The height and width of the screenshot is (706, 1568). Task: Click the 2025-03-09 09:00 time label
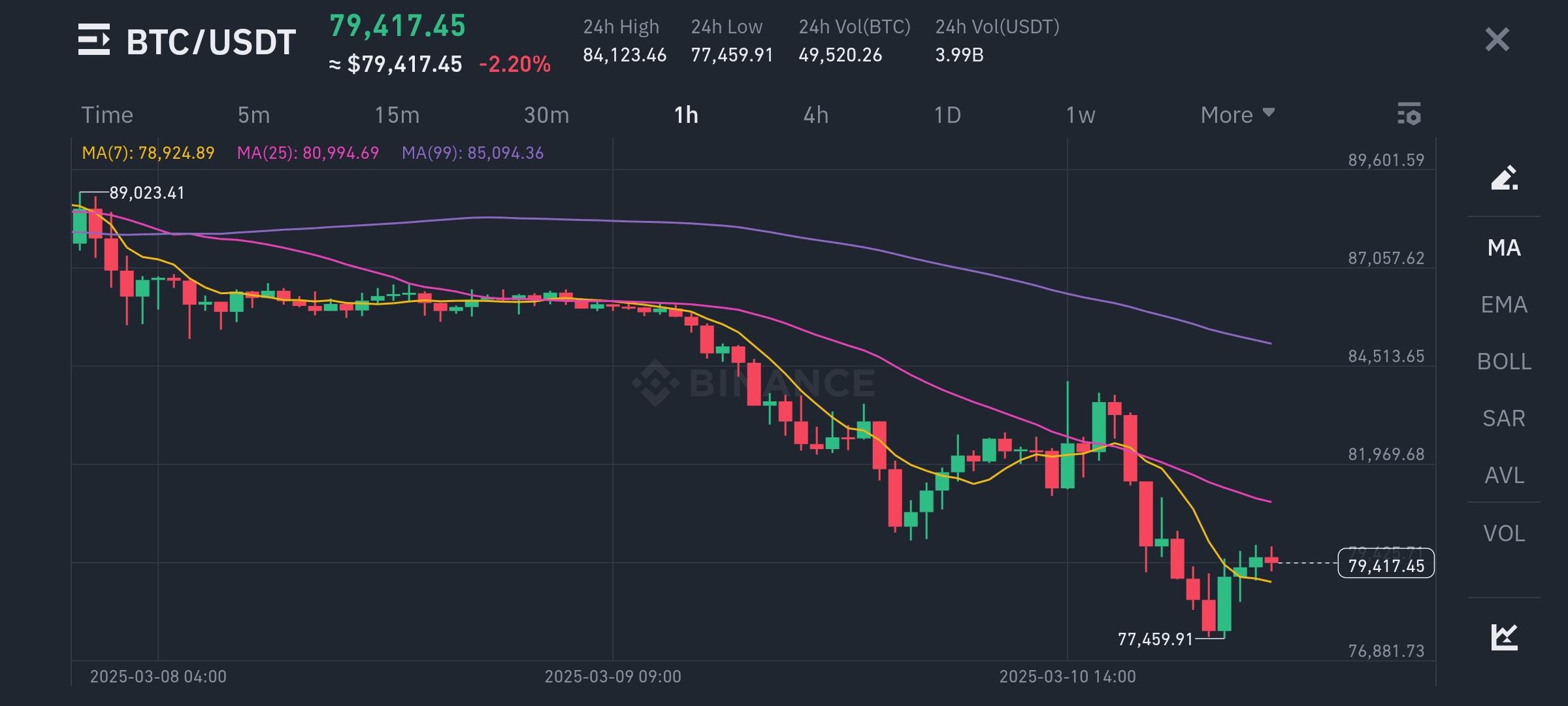613,677
